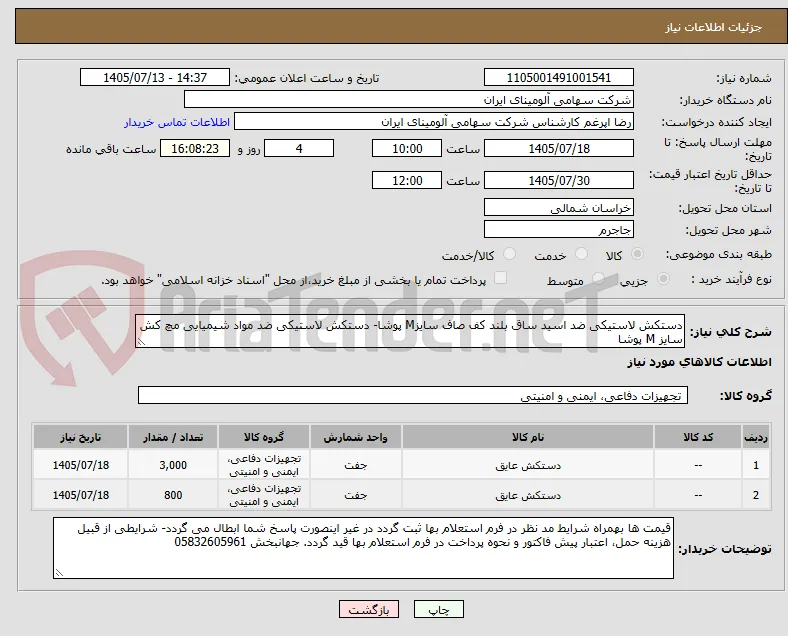Click the توضیحات خریدار notes text area

(363, 548)
